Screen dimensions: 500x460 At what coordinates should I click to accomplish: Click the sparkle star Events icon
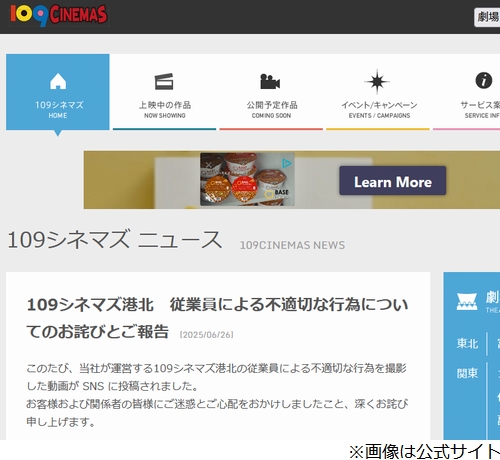[377, 81]
